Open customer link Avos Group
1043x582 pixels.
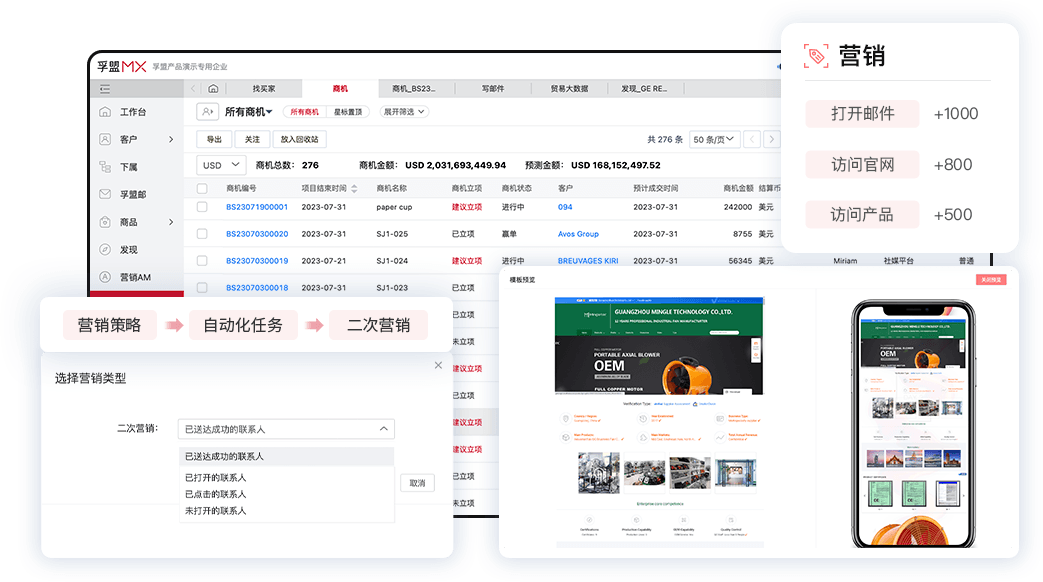coord(578,234)
